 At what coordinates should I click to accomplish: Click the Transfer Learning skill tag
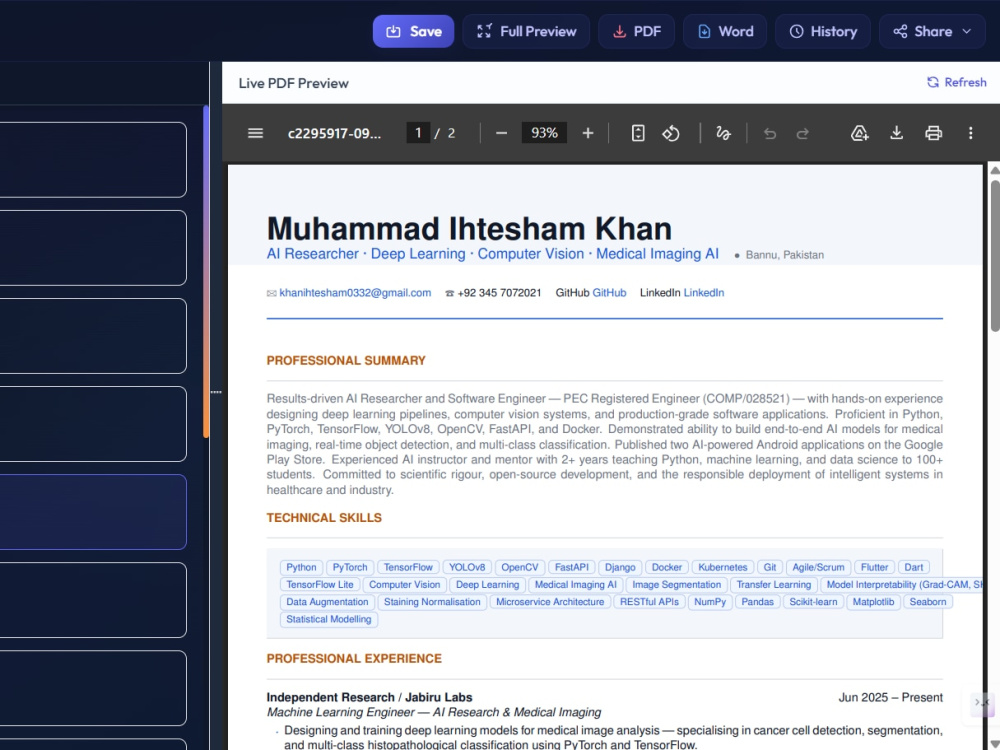tap(774, 584)
